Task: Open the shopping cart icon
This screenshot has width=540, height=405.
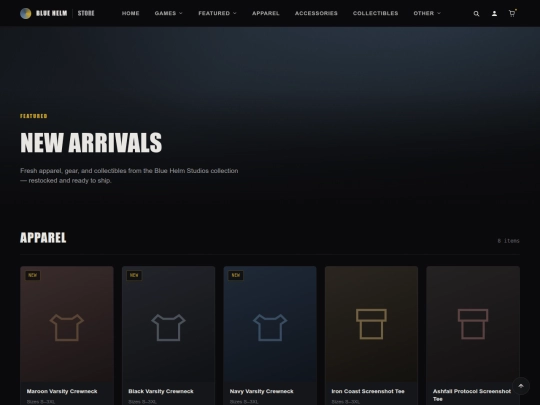Action: tap(512, 13)
